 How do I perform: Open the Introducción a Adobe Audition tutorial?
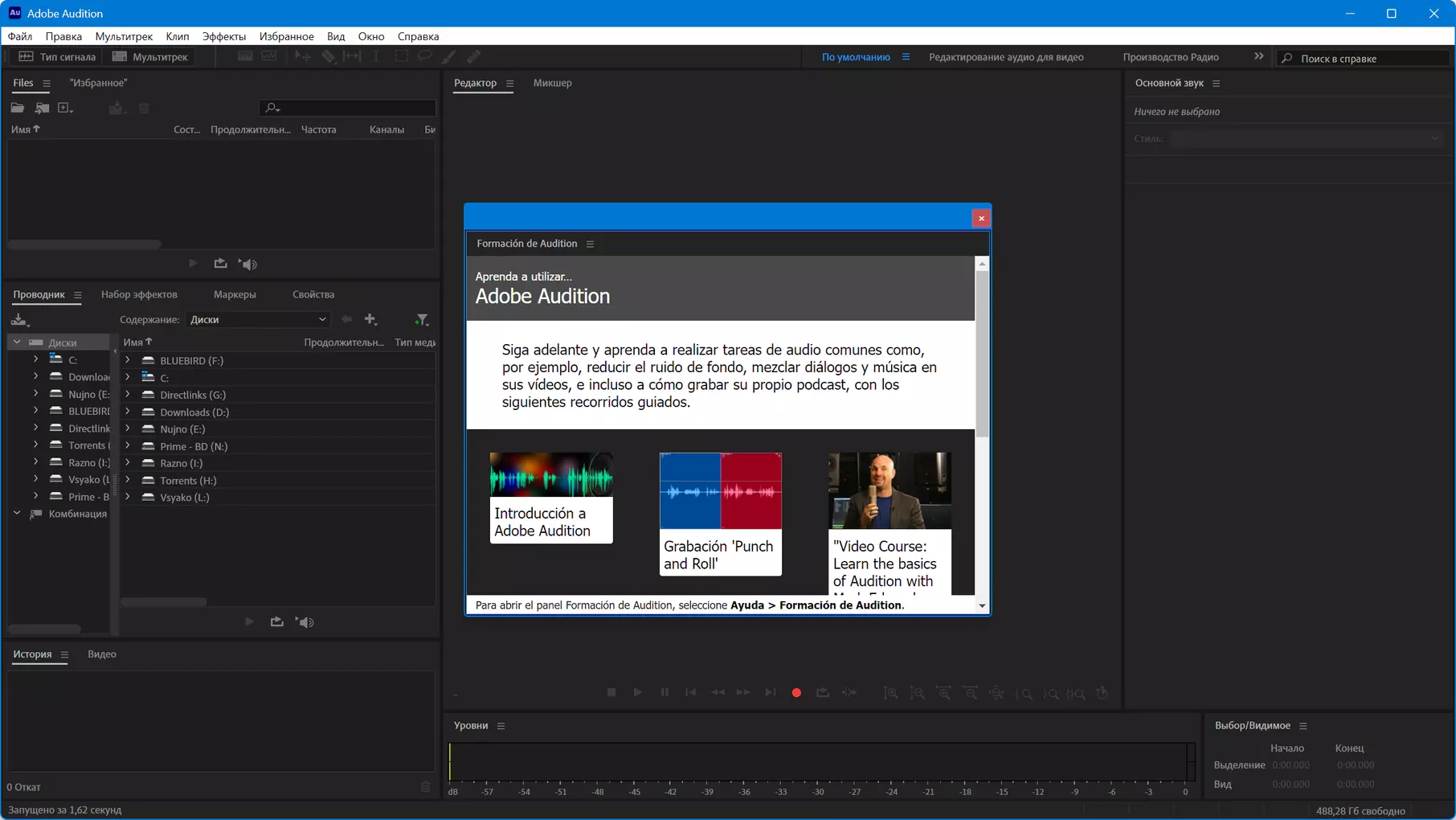tap(551, 498)
